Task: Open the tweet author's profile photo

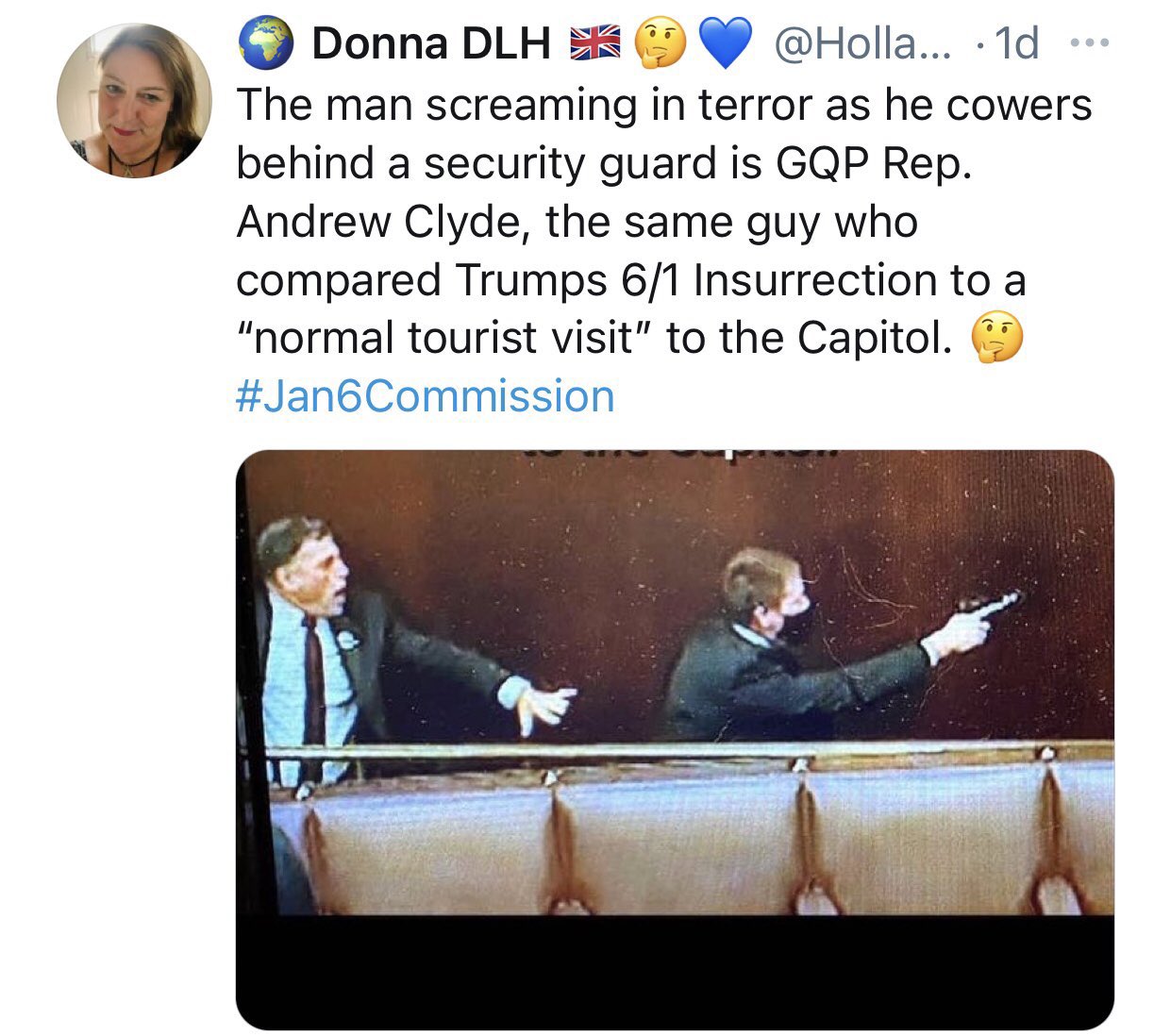Action: pyautogui.click(x=134, y=101)
